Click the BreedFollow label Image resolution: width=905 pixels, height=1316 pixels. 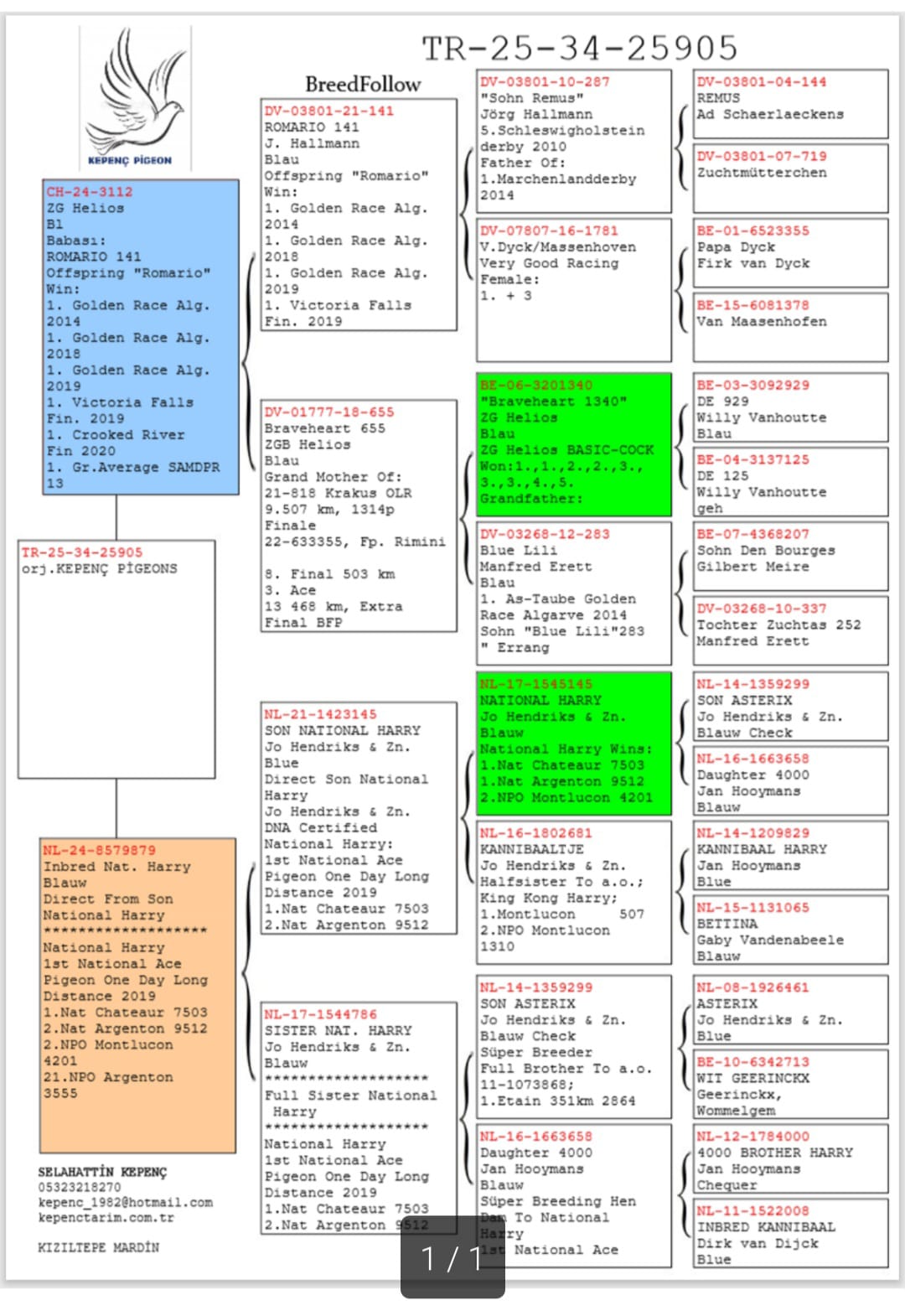click(362, 85)
